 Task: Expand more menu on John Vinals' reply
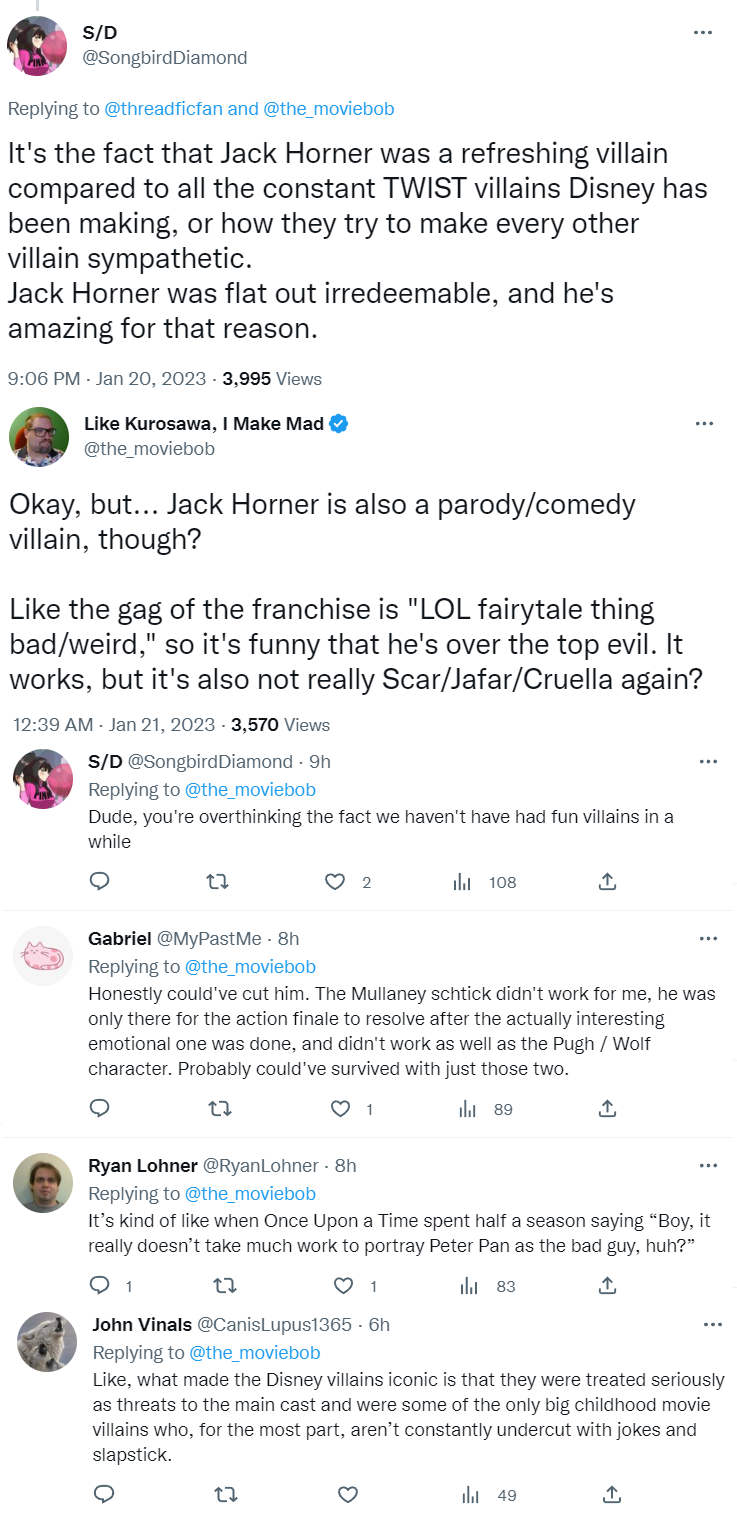click(712, 1325)
